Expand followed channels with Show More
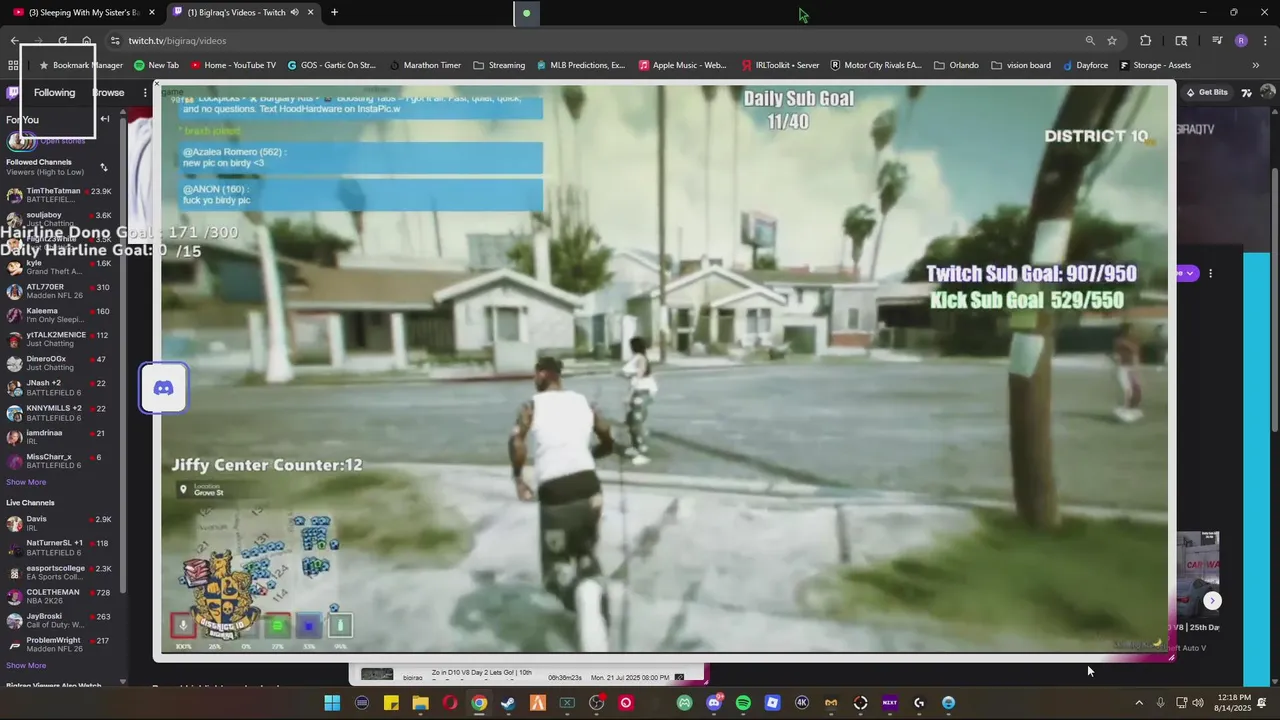The height and width of the screenshot is (720, 1280). (x=26, y=482)
